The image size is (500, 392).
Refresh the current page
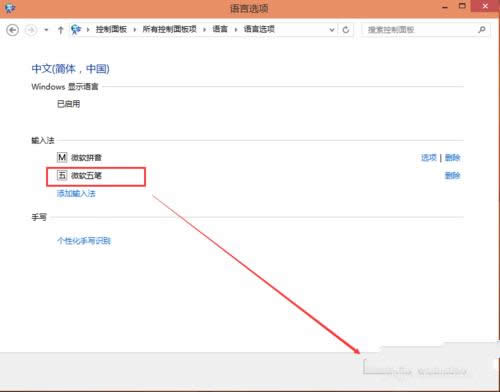point(346,30)
